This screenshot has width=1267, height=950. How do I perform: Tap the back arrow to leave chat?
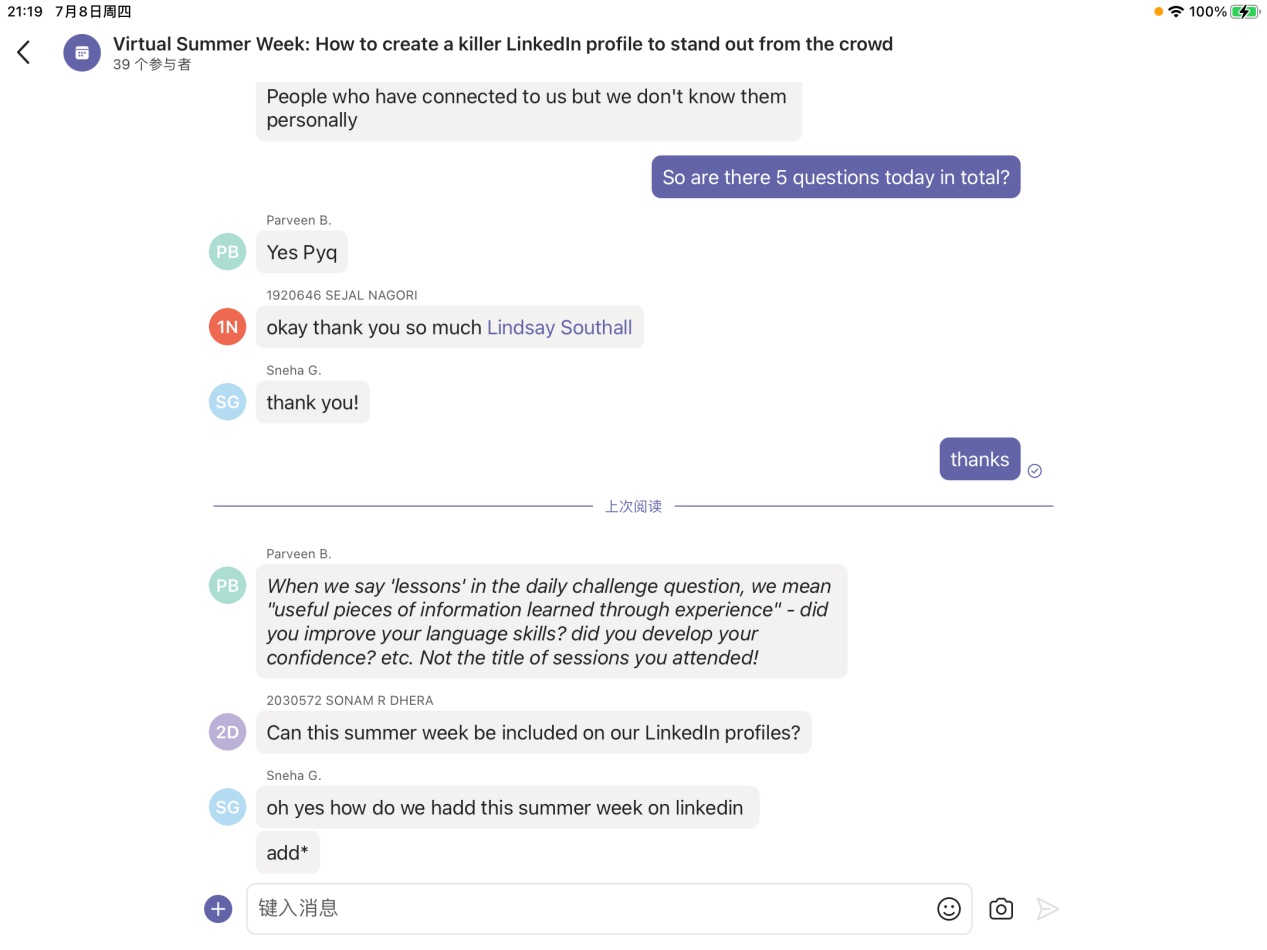click(24, 52)
